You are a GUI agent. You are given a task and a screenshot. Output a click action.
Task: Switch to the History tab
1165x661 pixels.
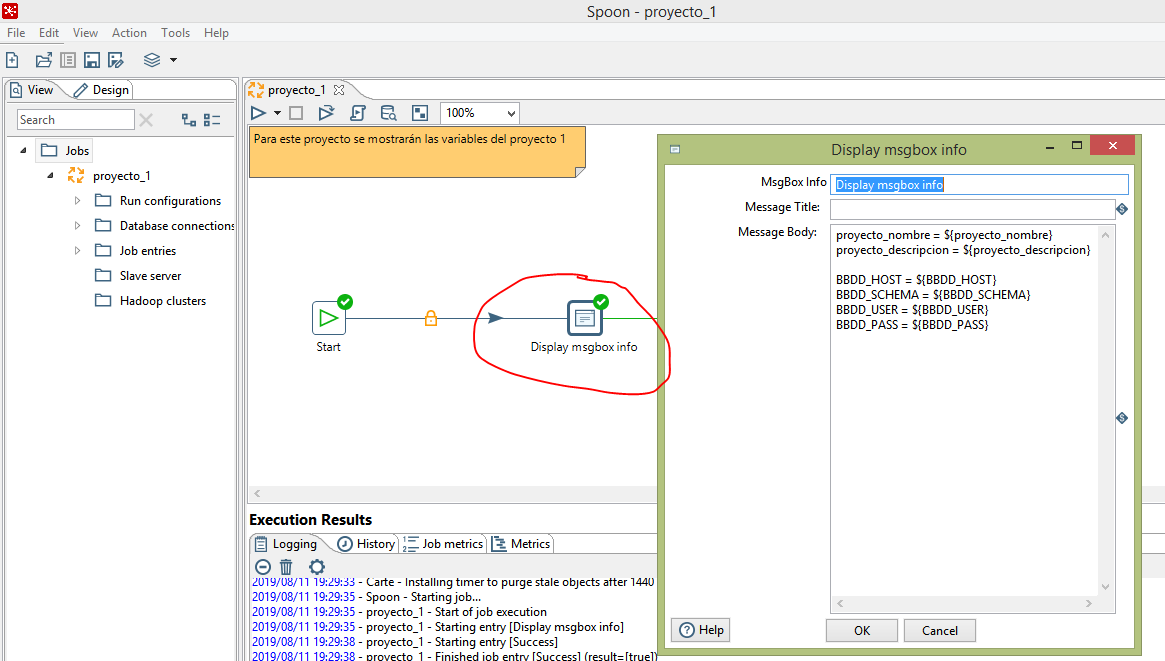(366, 544)
